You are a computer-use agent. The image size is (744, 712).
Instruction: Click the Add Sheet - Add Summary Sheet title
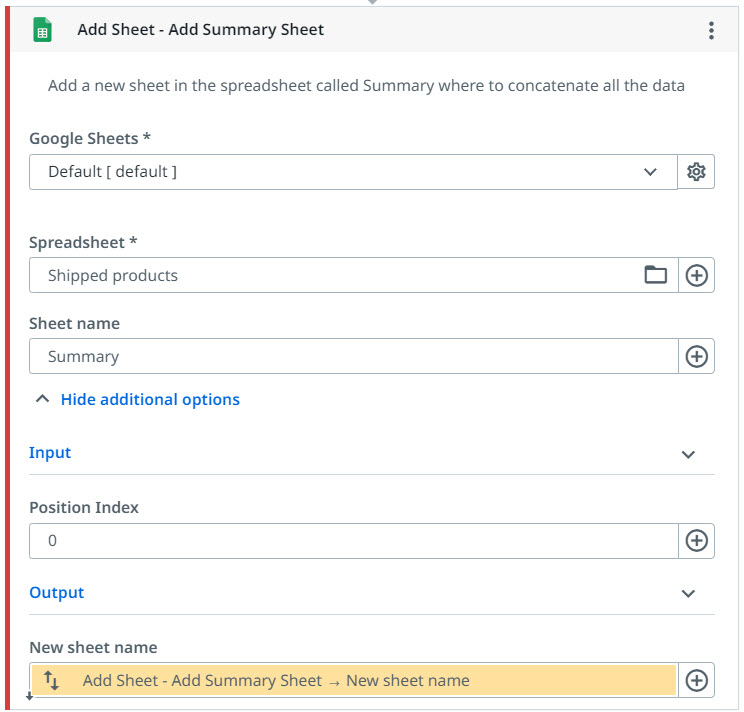[201, 30]
